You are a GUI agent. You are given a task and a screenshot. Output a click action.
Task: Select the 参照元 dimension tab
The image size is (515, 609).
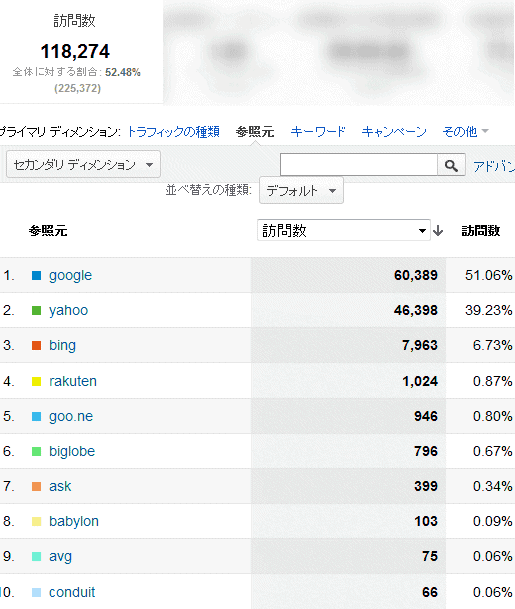point(255,132)
